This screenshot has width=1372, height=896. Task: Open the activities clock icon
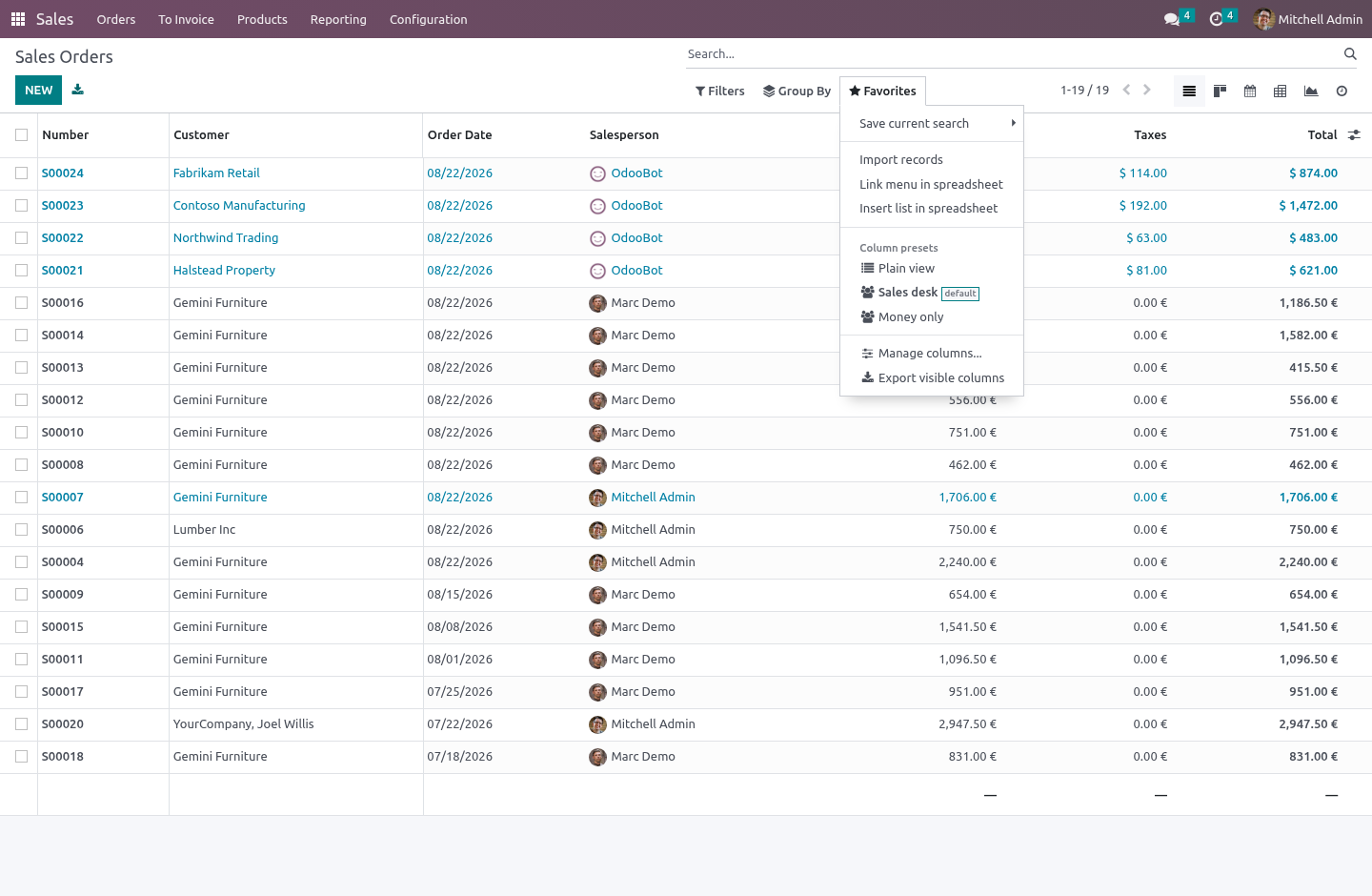click(1216, 19)
